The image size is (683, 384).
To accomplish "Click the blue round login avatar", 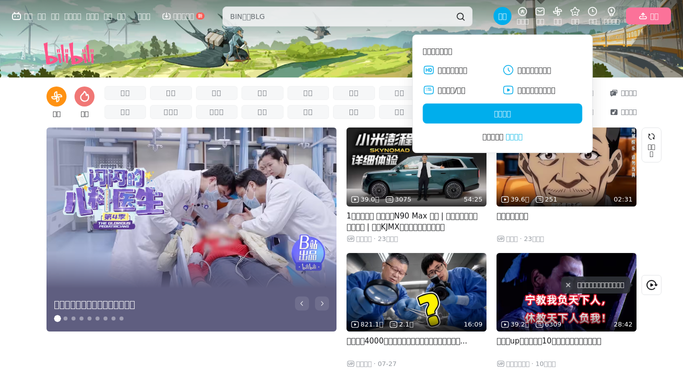I will click(502, 16).
